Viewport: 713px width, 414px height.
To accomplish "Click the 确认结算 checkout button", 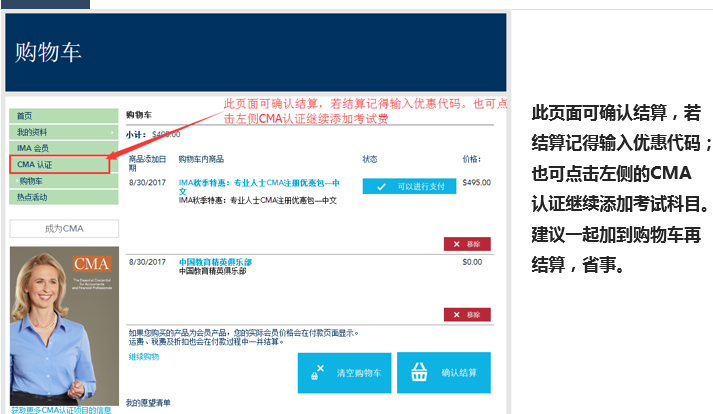I will click(x=444, y=373).
